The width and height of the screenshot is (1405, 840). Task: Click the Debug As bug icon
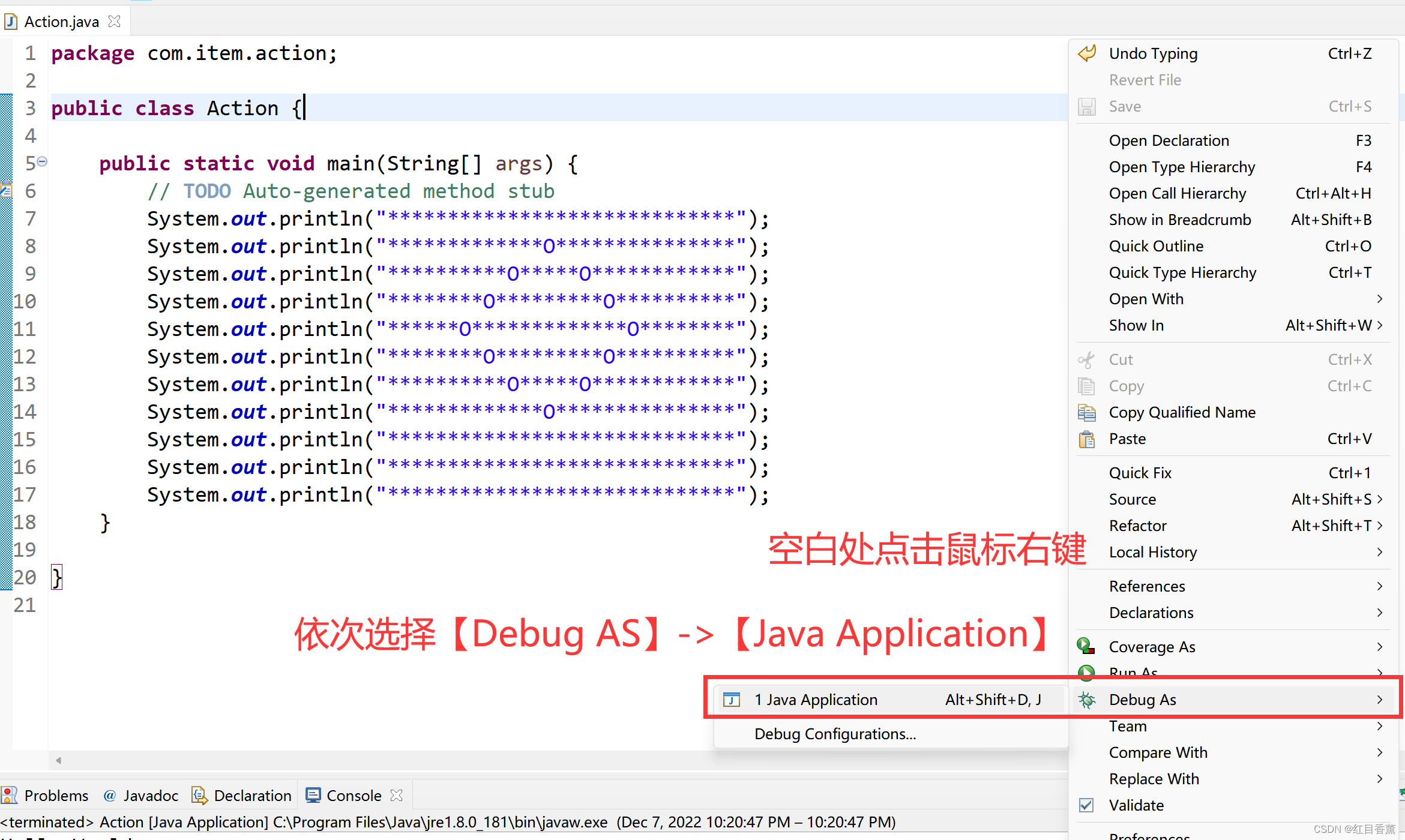tap(1086, 699)
